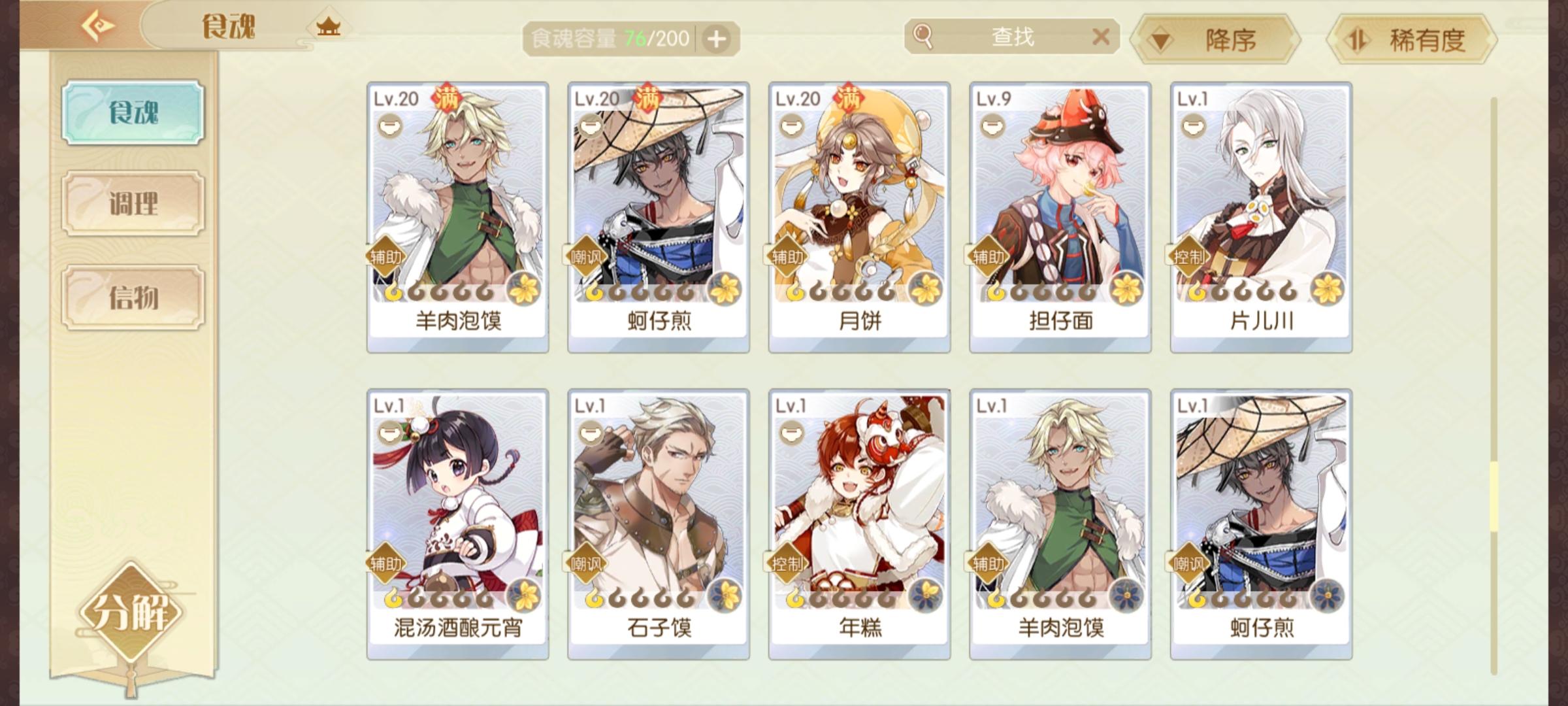The width and height of the screenshot is (1568, 706).
Task: Tap the 控制 role badge on 年糕
Action: tap(787, 563)
